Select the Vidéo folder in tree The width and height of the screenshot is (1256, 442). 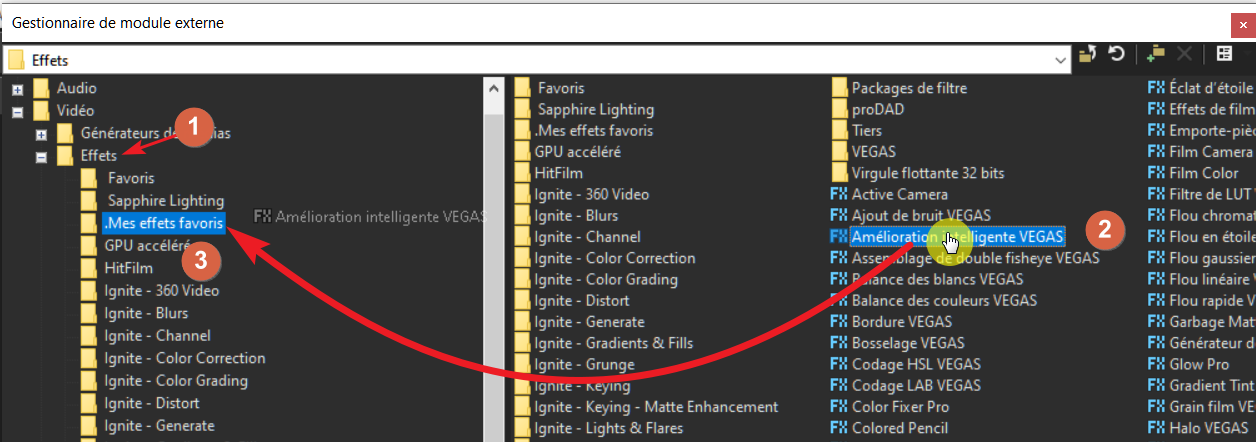[75, 110]
